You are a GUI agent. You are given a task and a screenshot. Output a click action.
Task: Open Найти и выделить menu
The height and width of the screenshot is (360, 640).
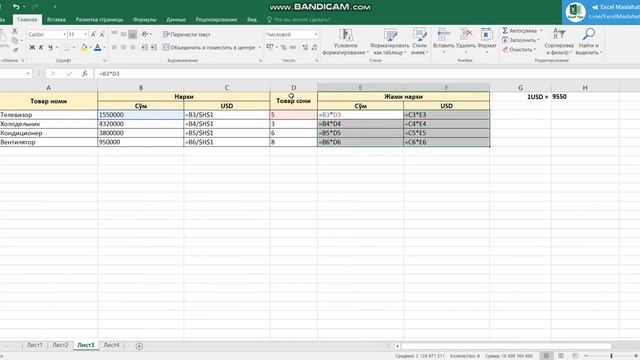pos(589,42)
